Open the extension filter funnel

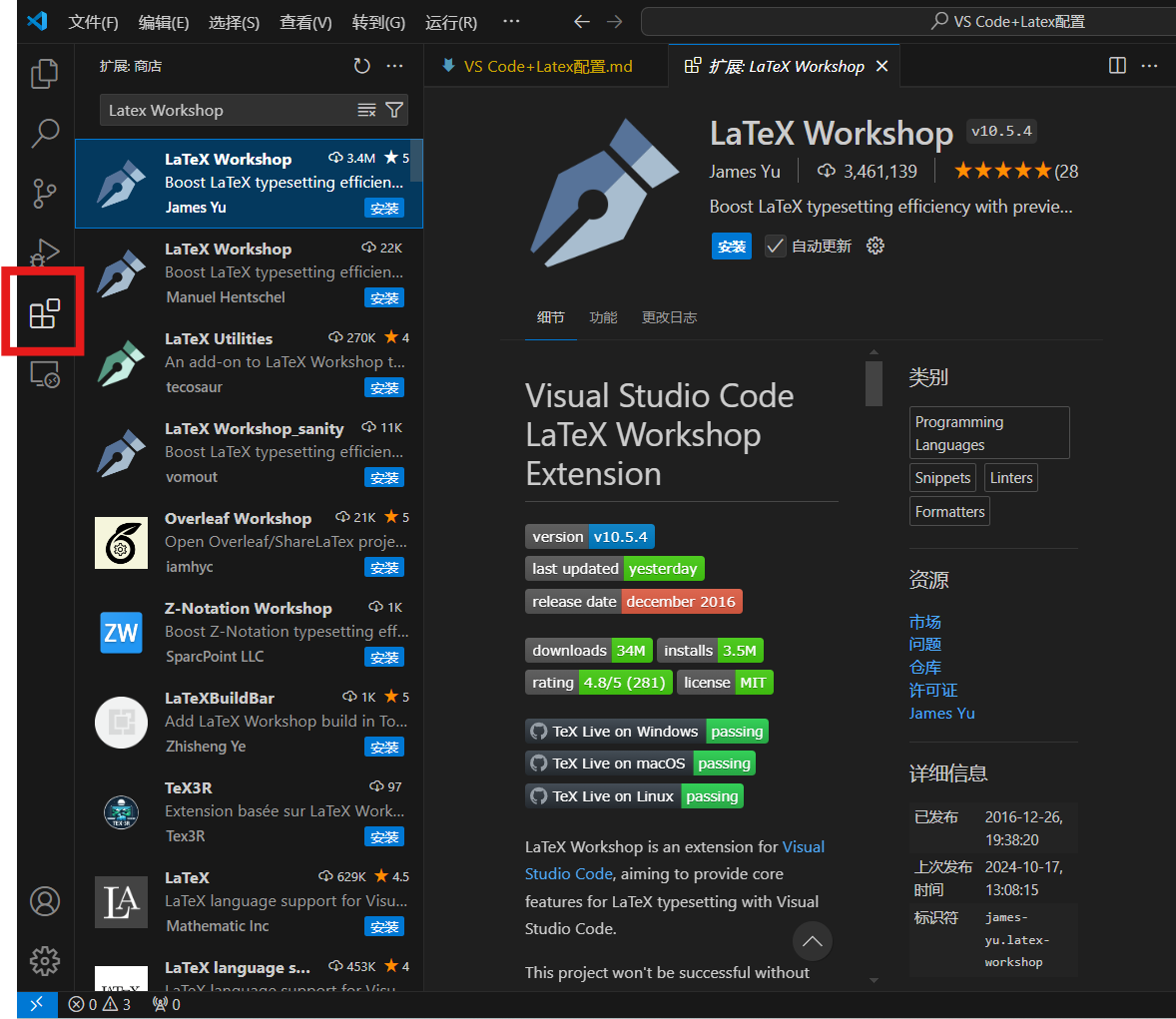click(394, 110)
